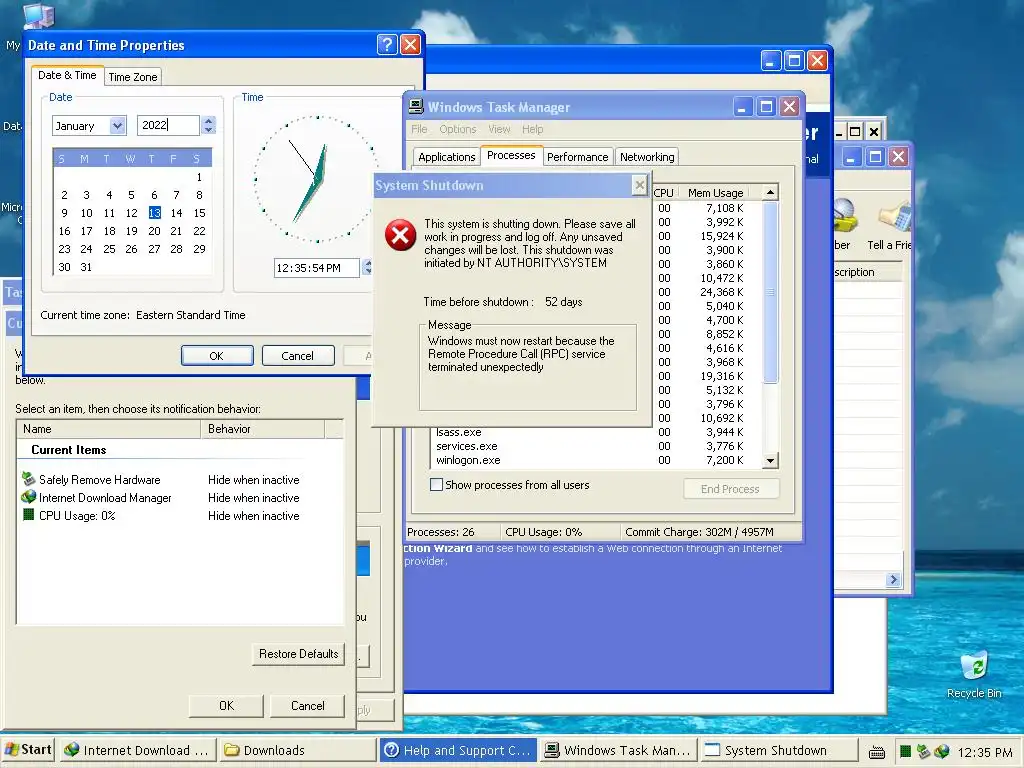Open Downloads folder taskbar button

(297, 750)
